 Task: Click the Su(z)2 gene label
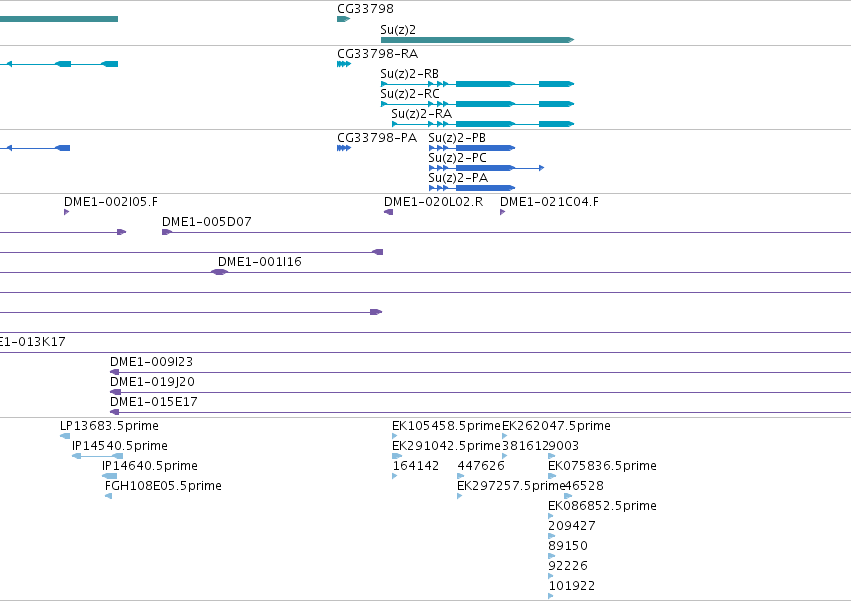click(x=398, y=30)
